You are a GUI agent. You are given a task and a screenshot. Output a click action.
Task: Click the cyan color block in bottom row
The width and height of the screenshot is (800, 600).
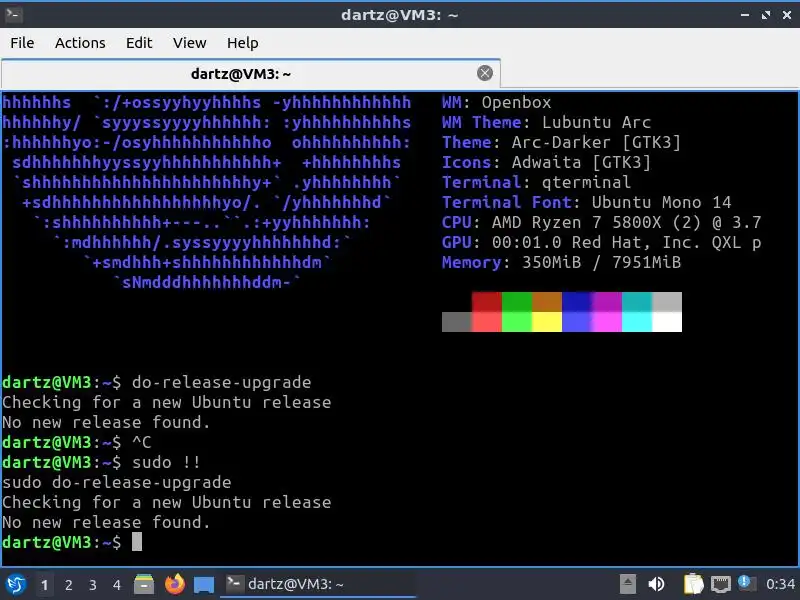click(x=637, y=322)
